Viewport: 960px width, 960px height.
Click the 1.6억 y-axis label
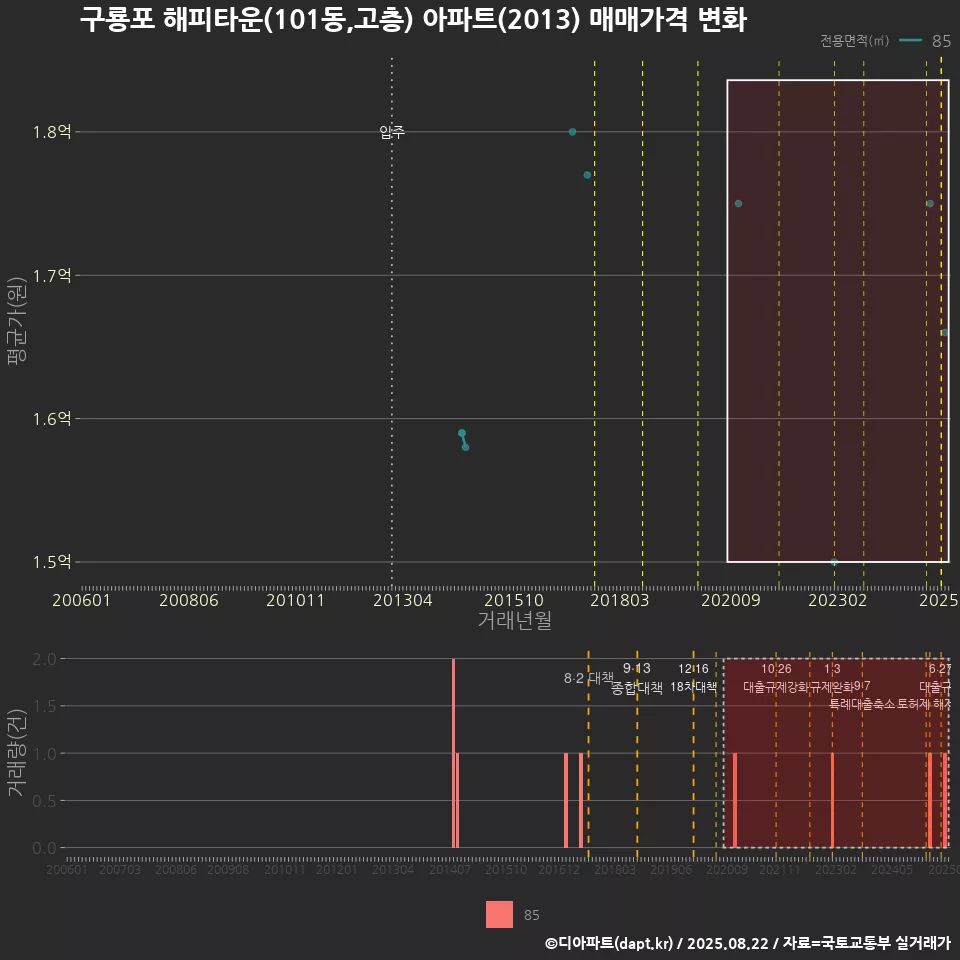pos(52,419)
